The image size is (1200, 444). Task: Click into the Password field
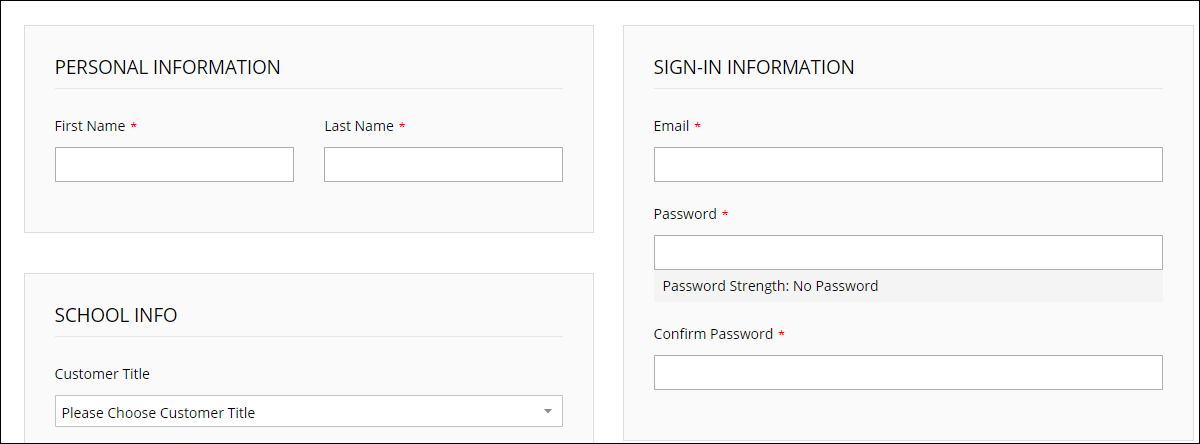click(x=908, y=253)
